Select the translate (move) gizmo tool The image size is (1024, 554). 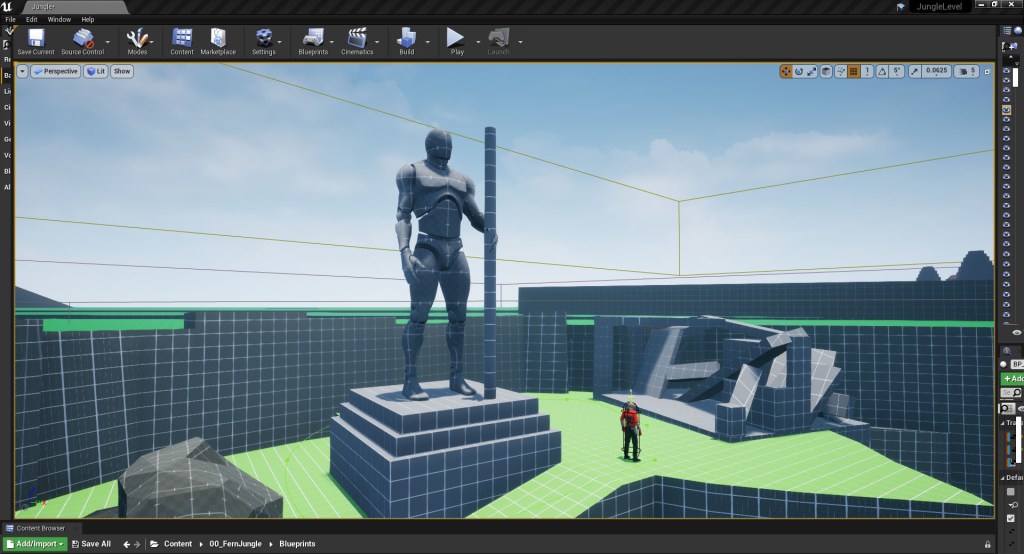(x=785, y=71)
